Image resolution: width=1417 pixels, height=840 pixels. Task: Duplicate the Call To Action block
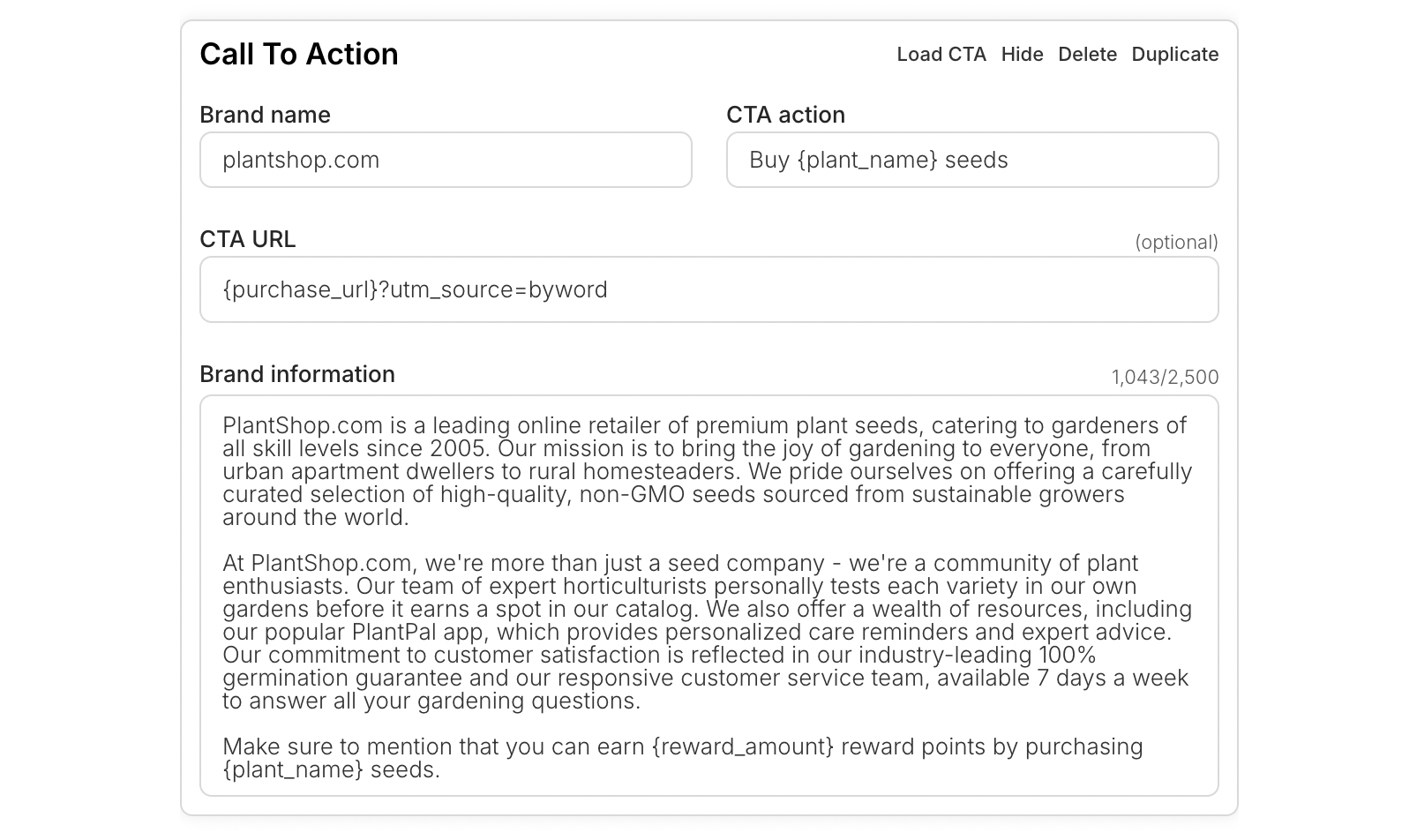(1175, 54)
